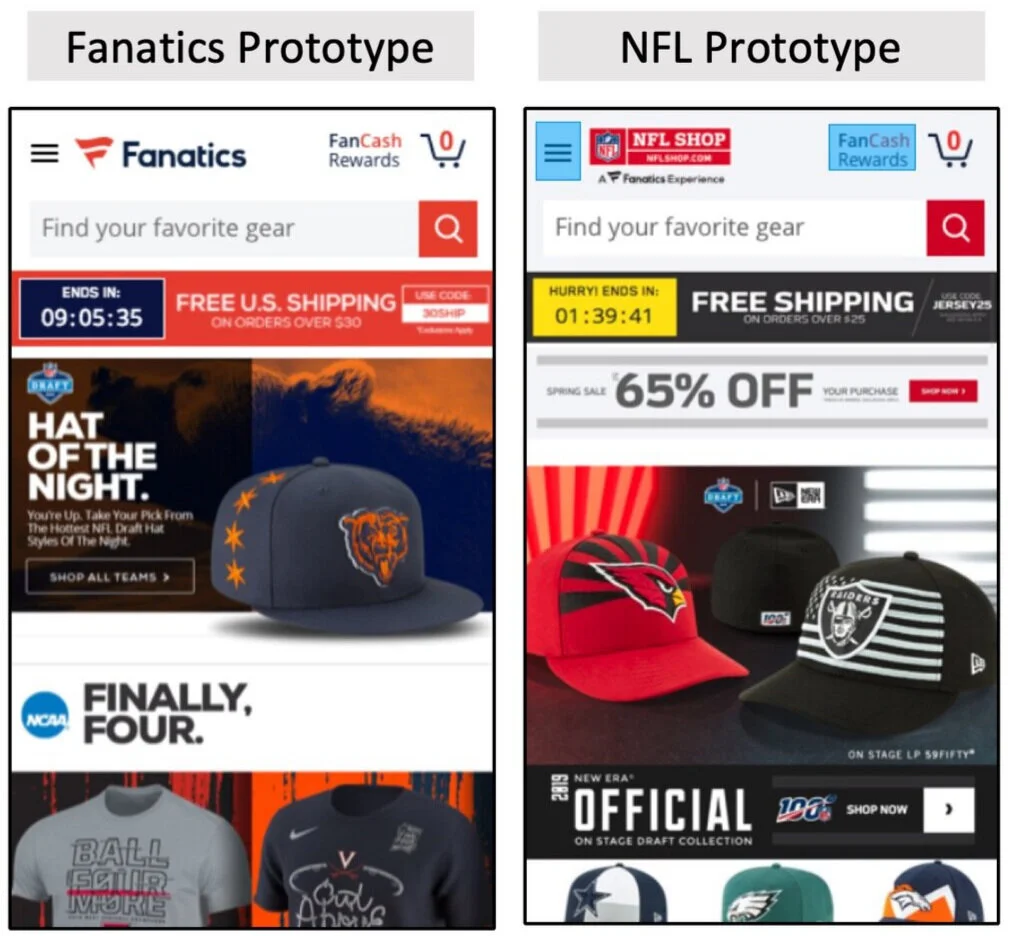Click the Fanatics search magnifier button
The height and width of the screenshot is (936, 1011).
pos(448,228)
